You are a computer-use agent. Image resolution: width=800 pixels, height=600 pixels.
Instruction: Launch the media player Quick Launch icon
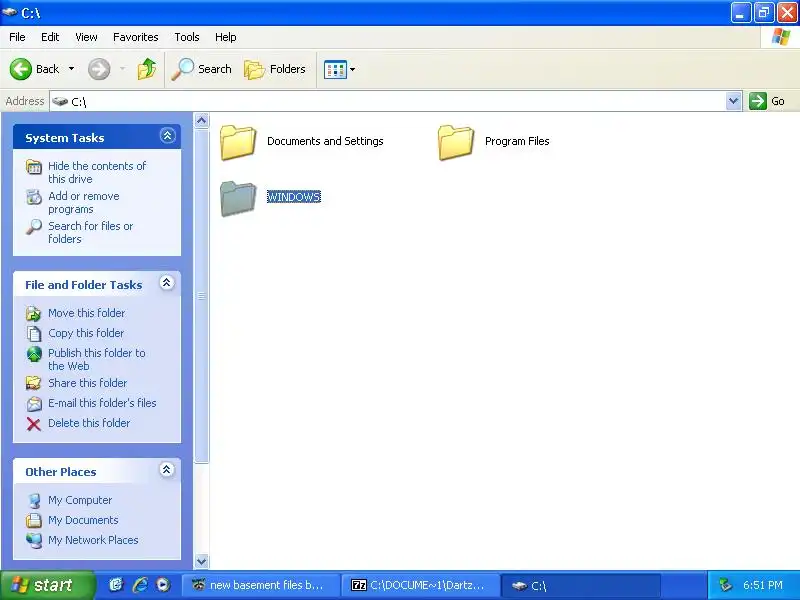(x=163, y=585)
